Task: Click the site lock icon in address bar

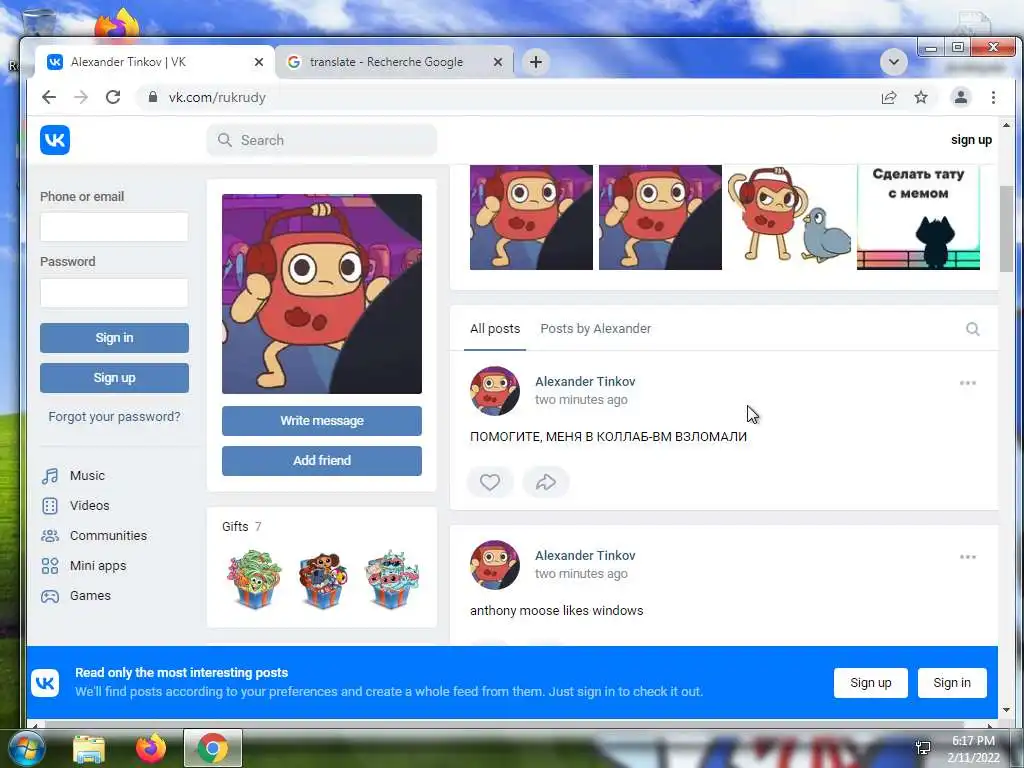Action: coord(153,97)
